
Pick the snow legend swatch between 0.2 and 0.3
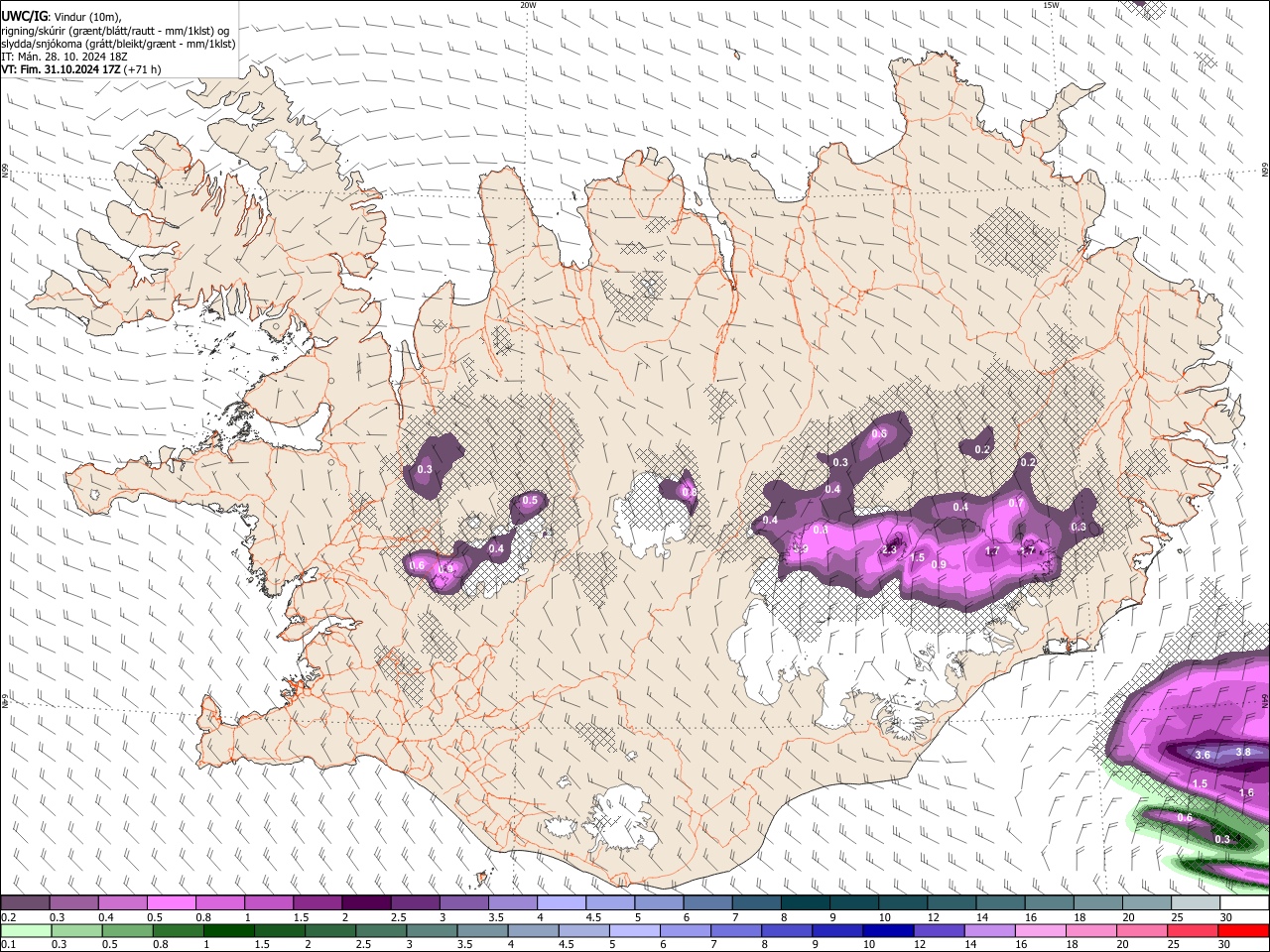click(25, 903)
